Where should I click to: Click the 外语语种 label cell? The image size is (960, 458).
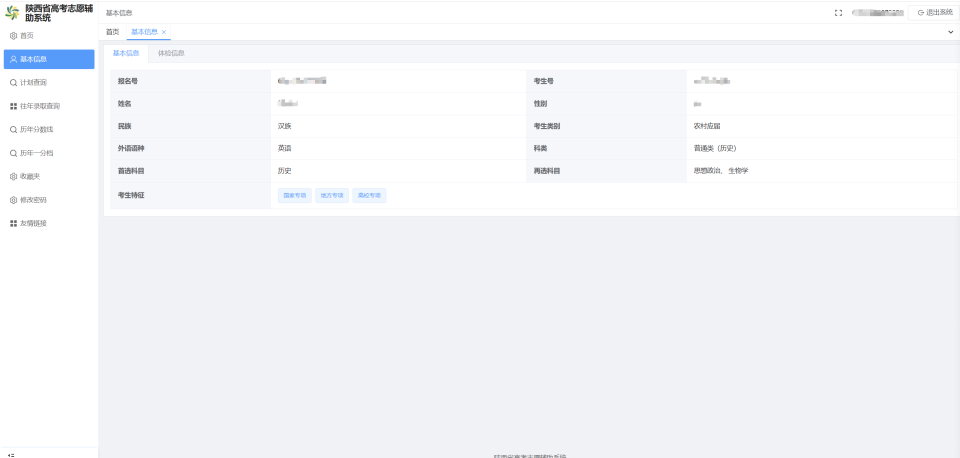pyautogui.click(x=190, y=149)
